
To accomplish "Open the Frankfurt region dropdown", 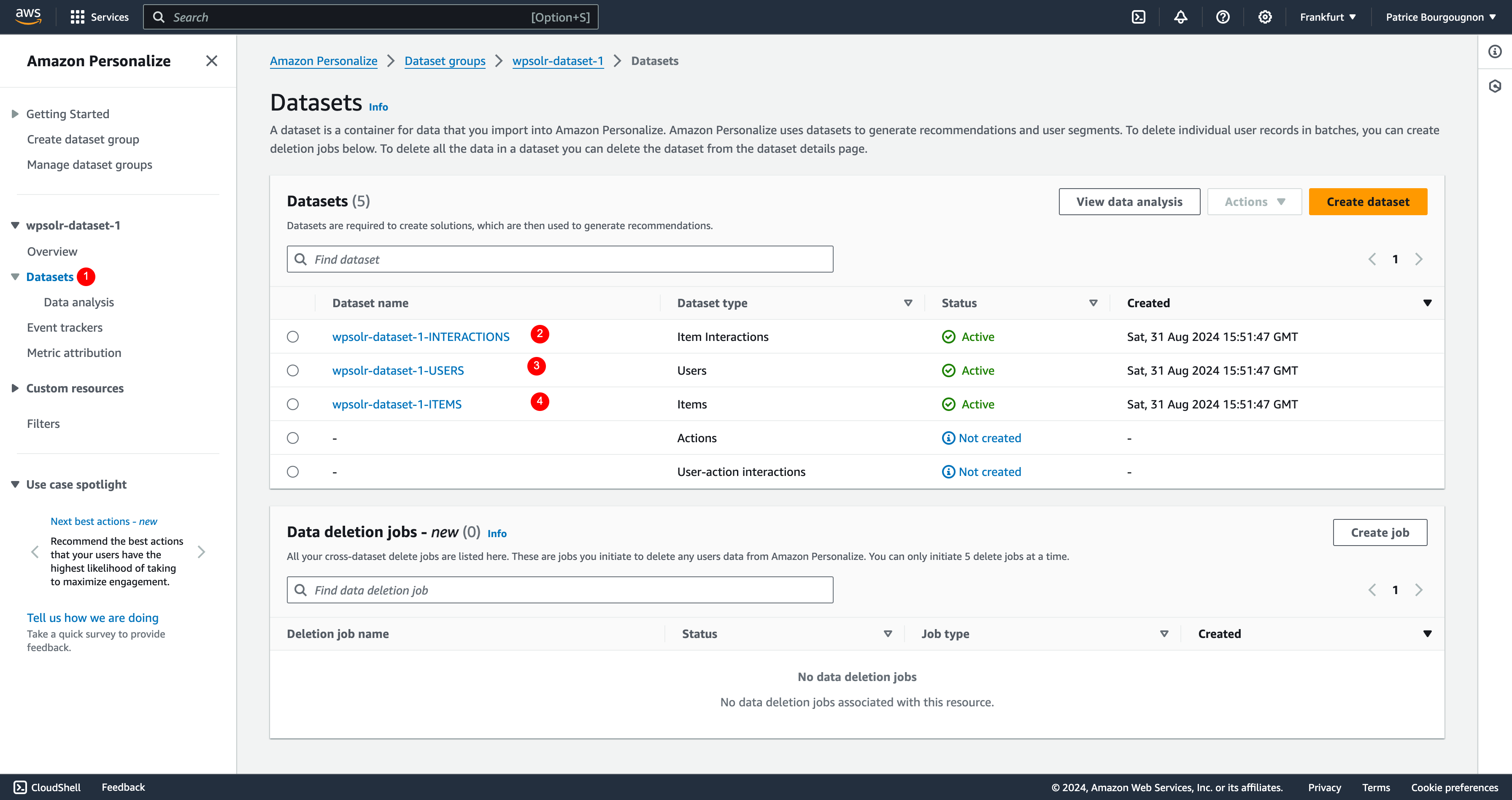I will pos(1328,17).
